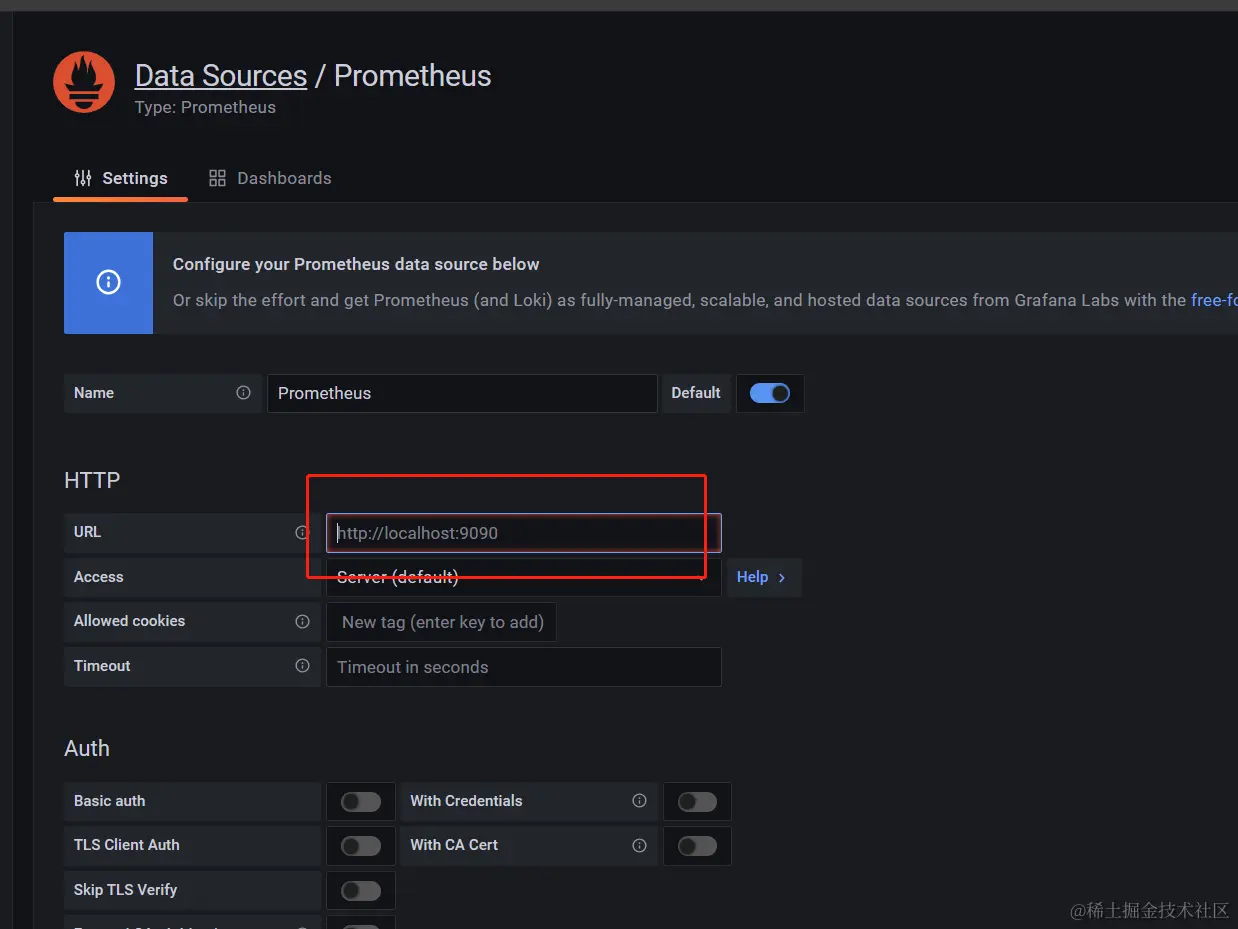This screenshot has width=1238, height=929.
Task: Expand the Help section
Action: click(x=762, y=577)
